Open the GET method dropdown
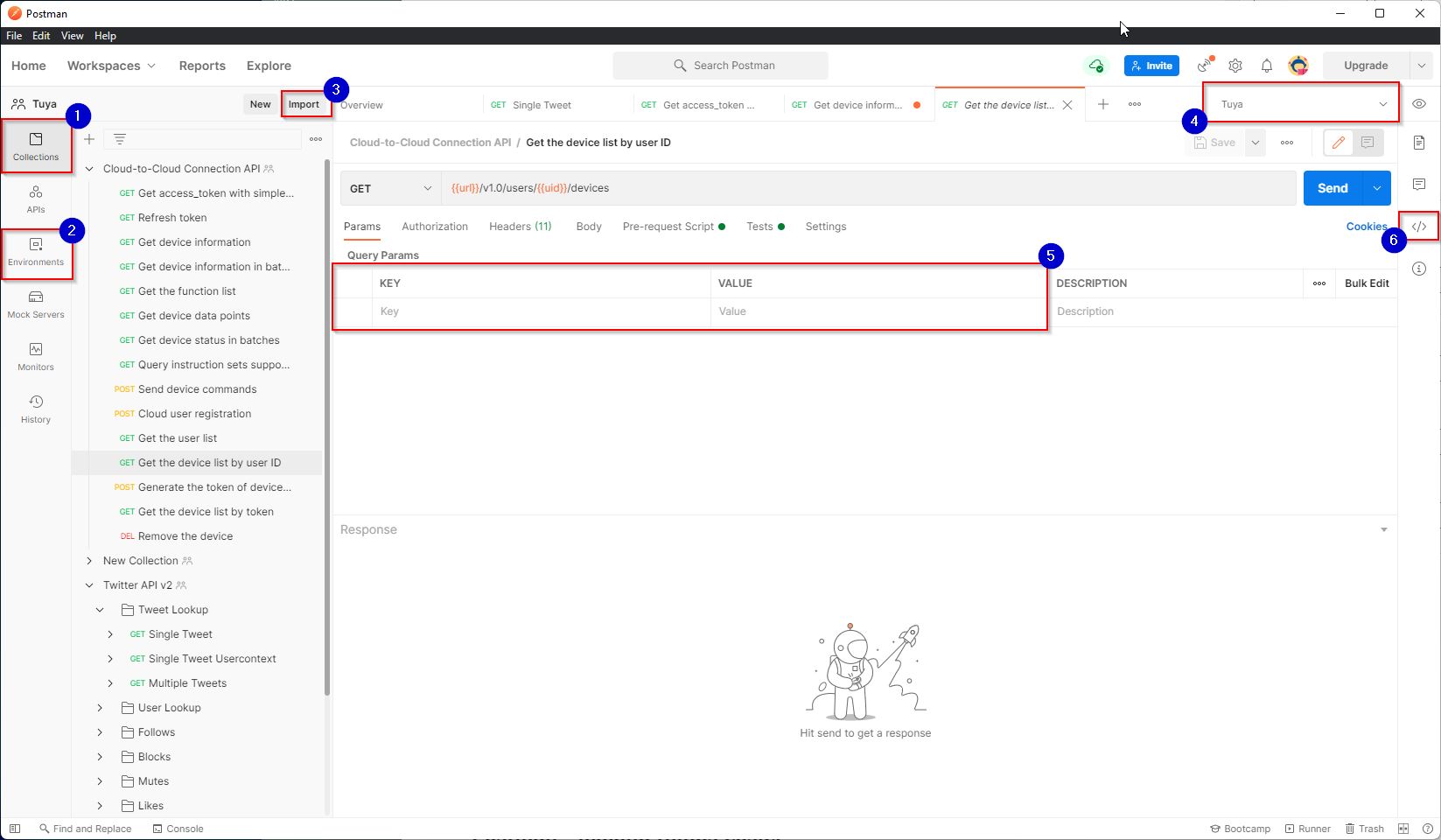This screenshot has height=840, width=1441. click(x=390, y=188)
